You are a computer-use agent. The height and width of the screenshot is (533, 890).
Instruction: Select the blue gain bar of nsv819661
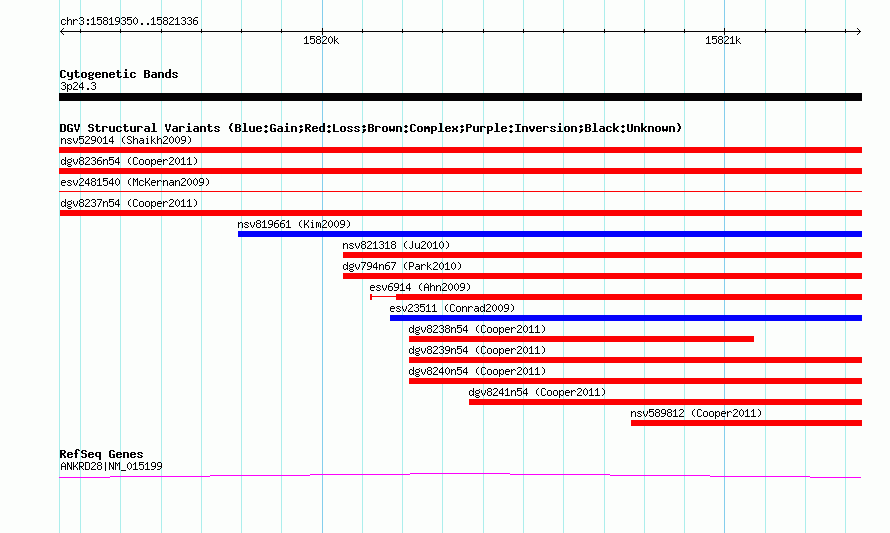click(549, 234)
